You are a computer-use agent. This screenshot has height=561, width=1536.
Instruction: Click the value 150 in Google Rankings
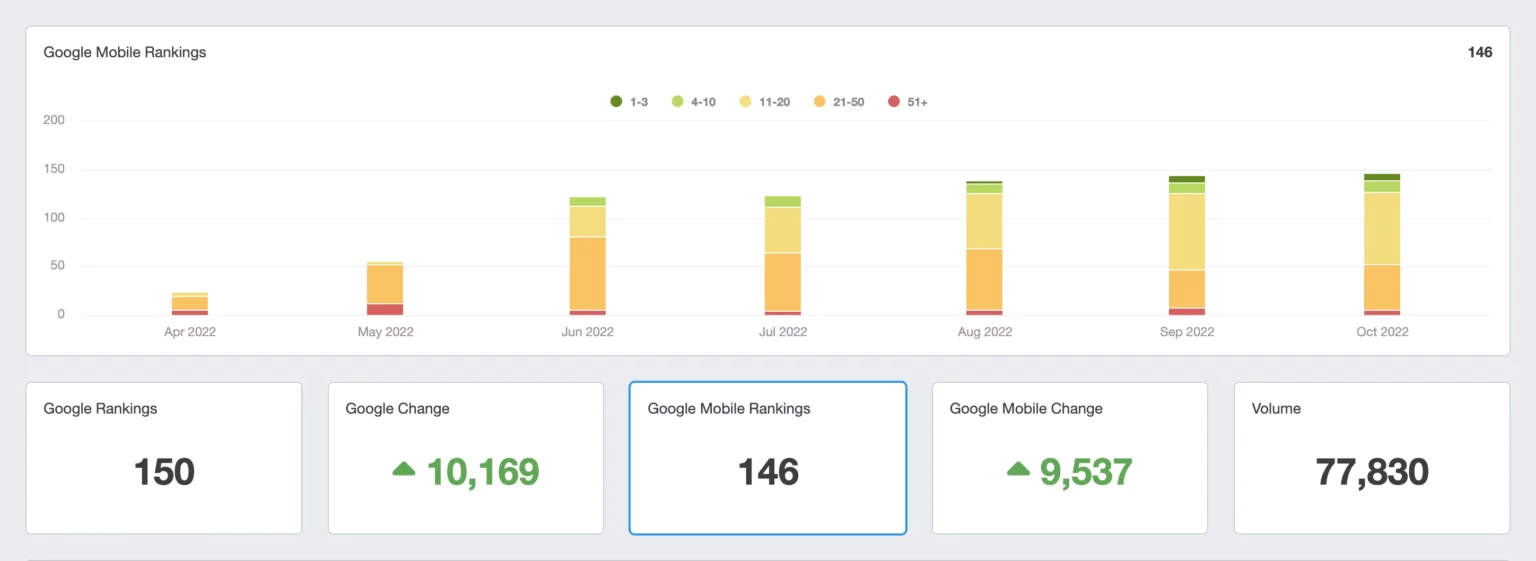164,472
